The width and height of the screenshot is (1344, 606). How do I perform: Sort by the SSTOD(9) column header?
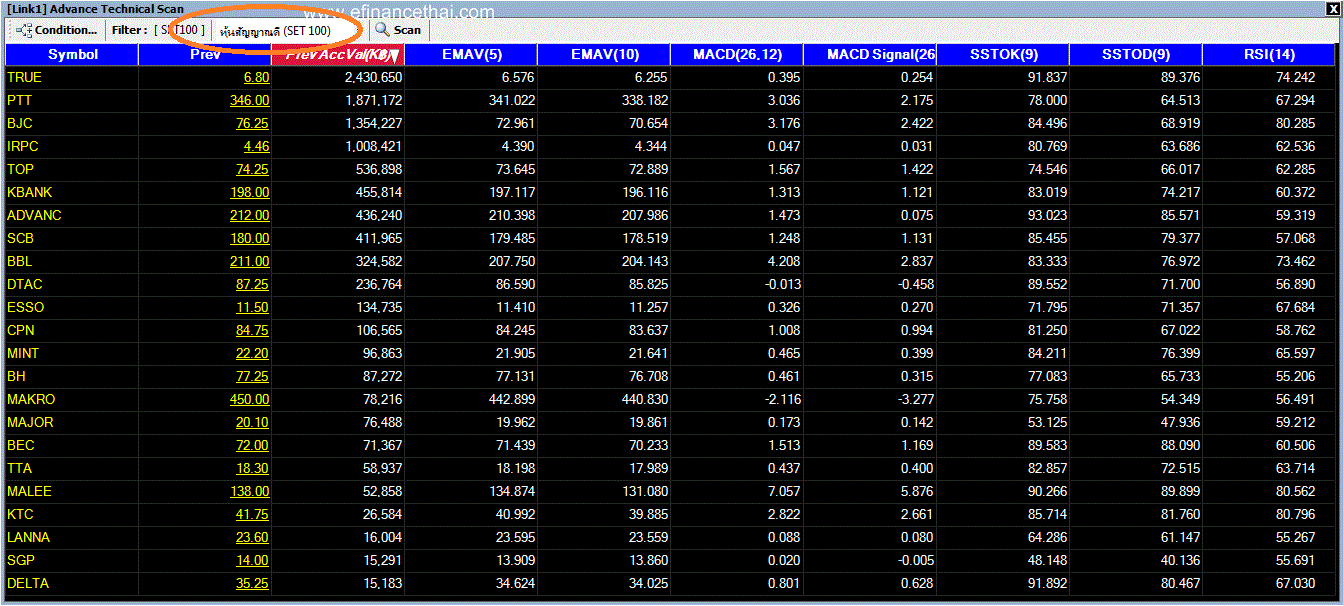[1136, 55]
